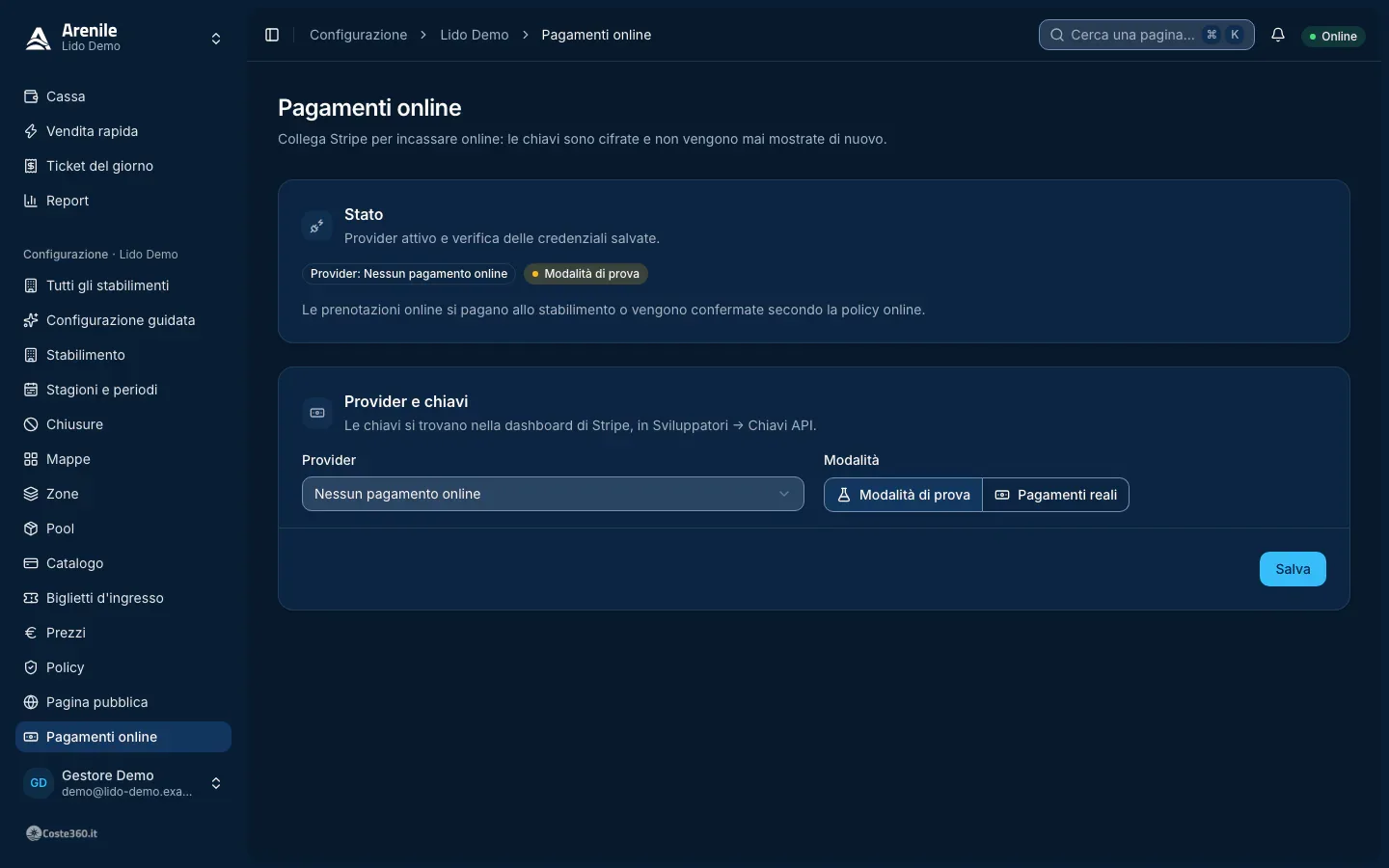Click the Prezzi euro icon

31,633
